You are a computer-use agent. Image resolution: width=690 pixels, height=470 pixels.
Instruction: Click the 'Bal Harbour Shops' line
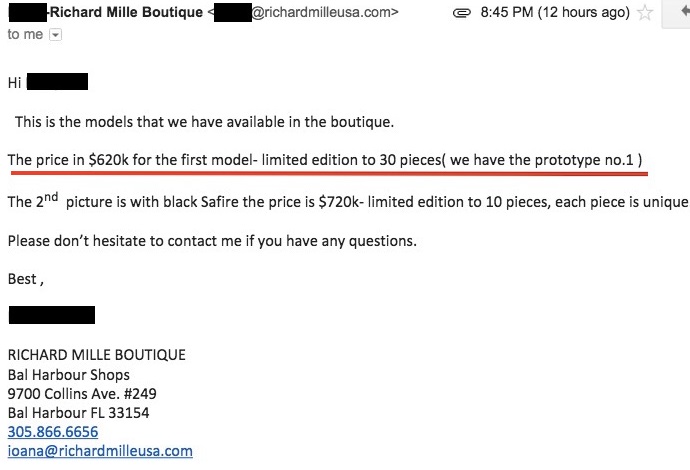coord(69,375)
